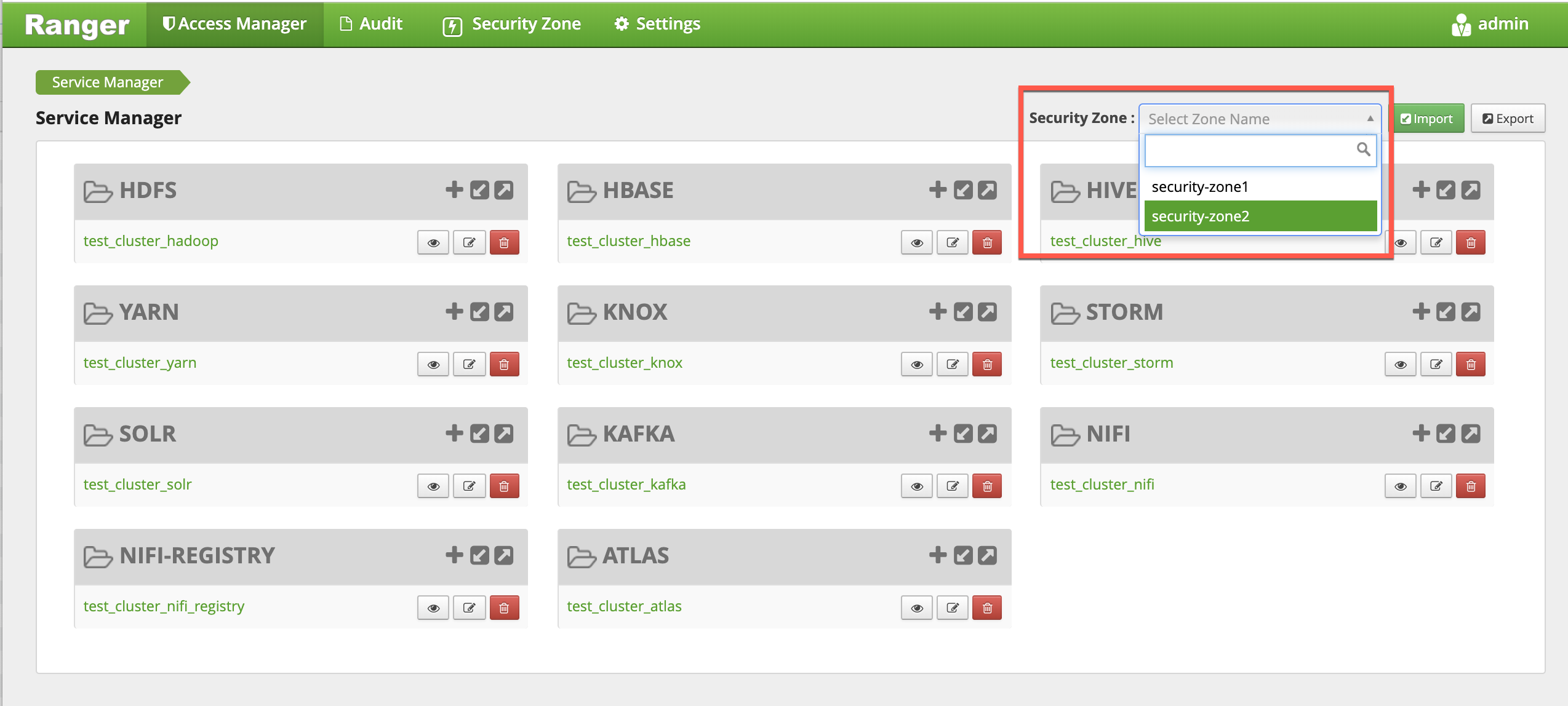This screenshot has height=706, width=1568.
Task: Add a new KNOX service
Action: pos(938,311)
